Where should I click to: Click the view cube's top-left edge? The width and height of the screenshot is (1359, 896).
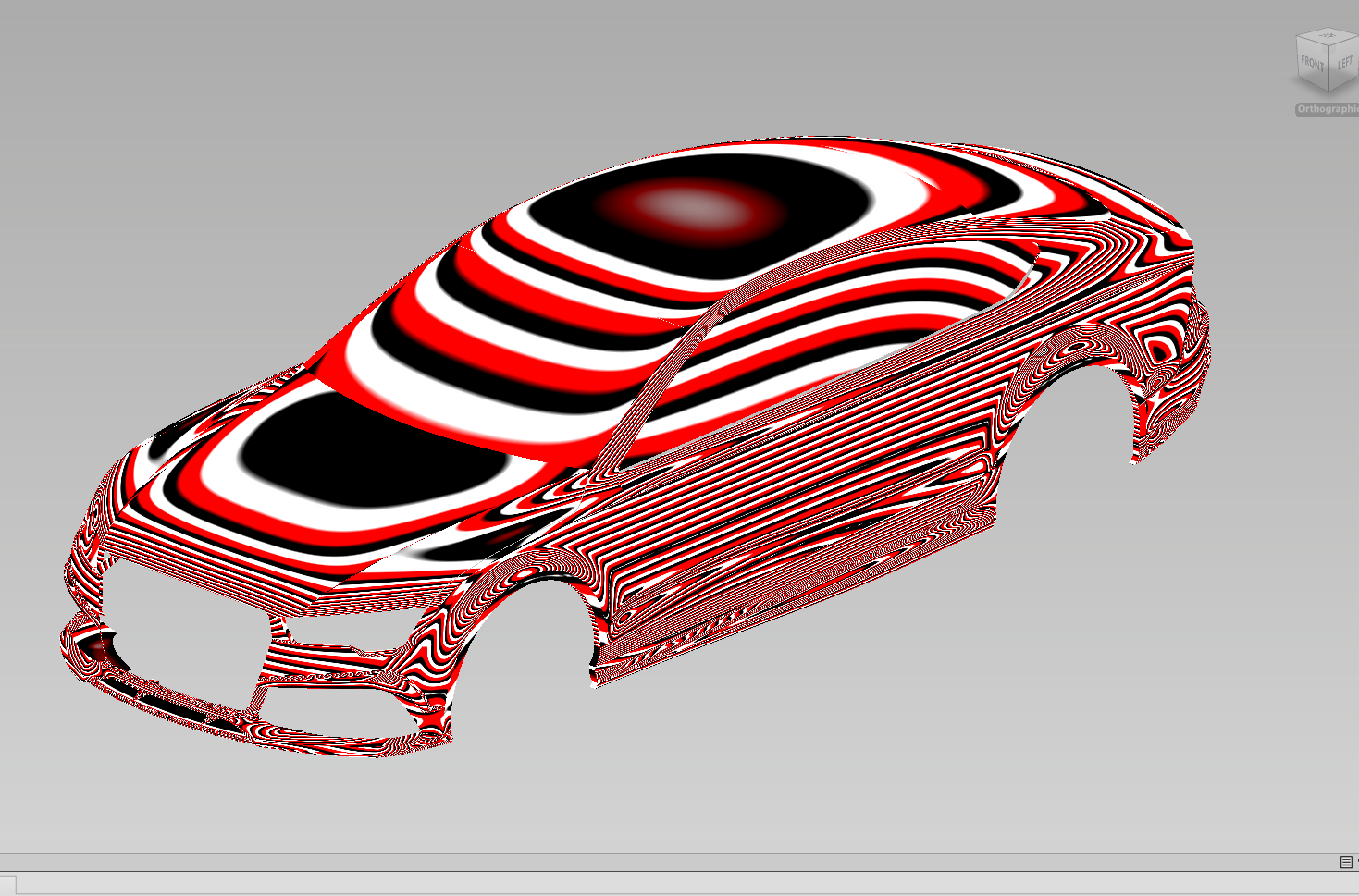click(x=1345, y=41)
